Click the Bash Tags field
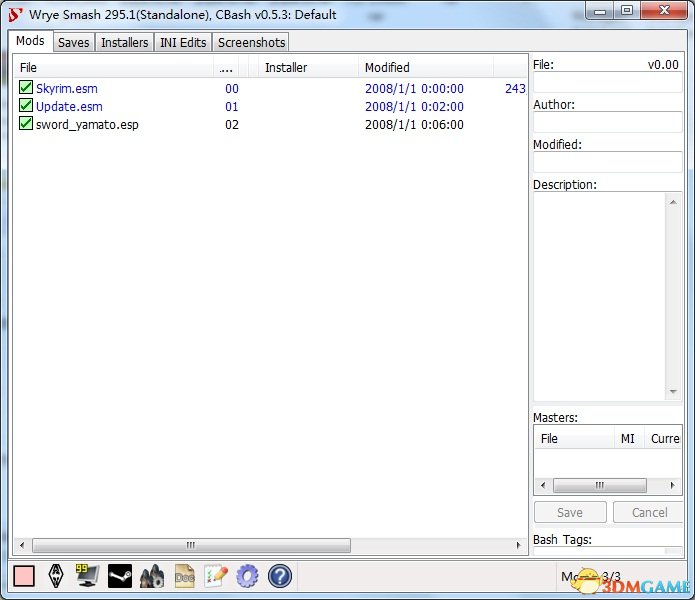The image size is (695, 600). 607,551
